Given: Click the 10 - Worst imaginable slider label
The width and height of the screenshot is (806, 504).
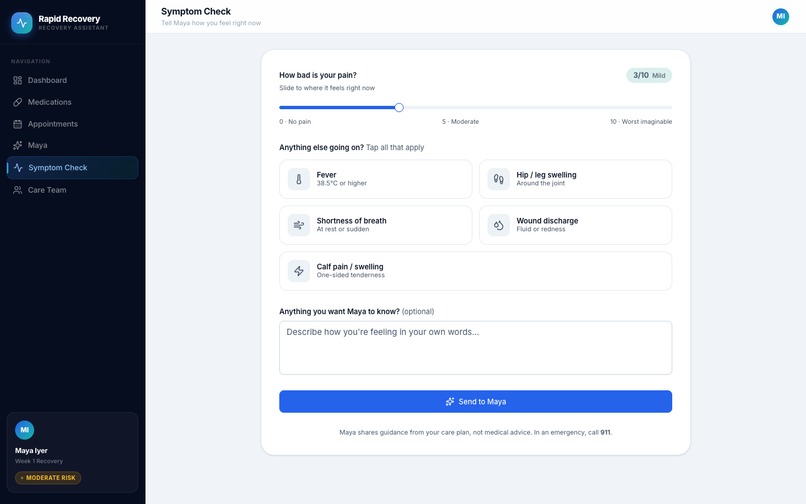Looking at the screenshot, I should [640, 122].
